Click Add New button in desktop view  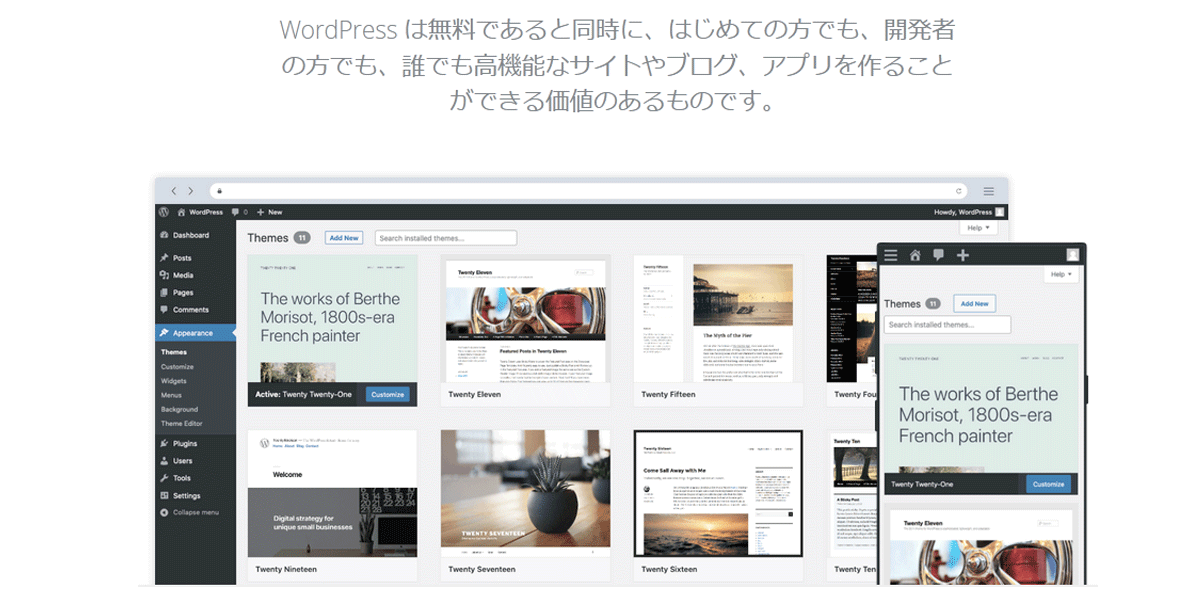344,238
